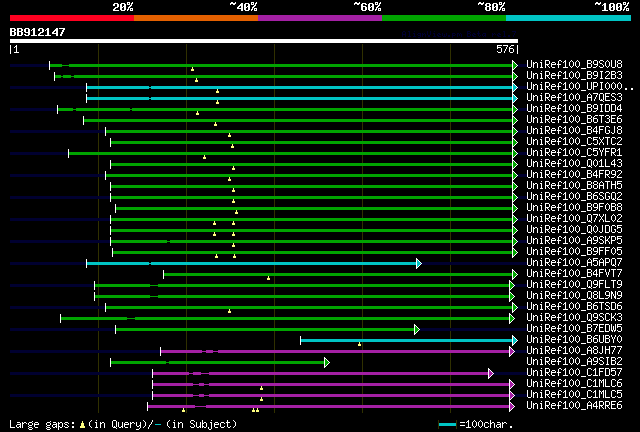Click the green ~80% identity legend segment

[444, 18]
